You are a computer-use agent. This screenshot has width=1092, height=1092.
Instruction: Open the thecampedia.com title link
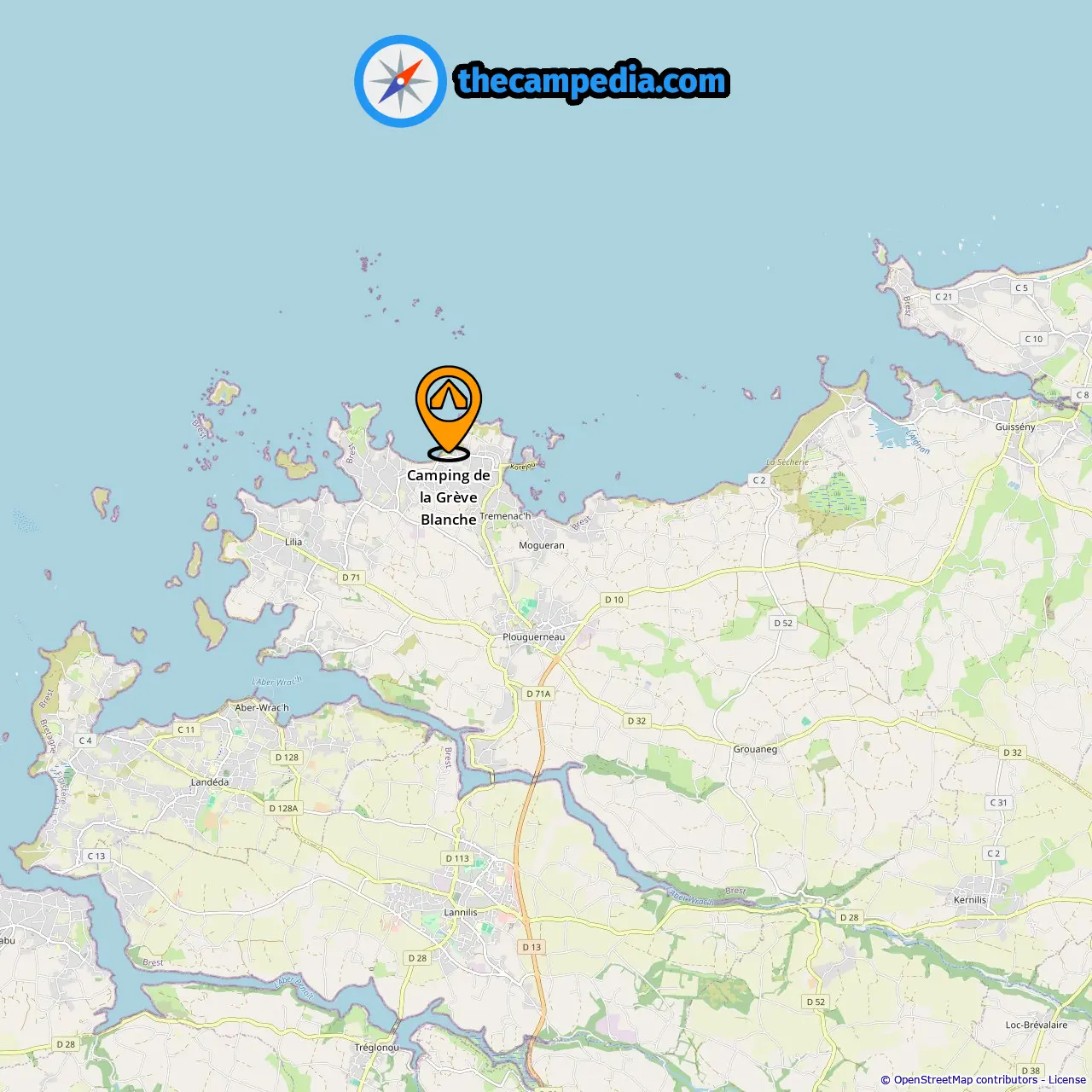(x=592, y=81)
